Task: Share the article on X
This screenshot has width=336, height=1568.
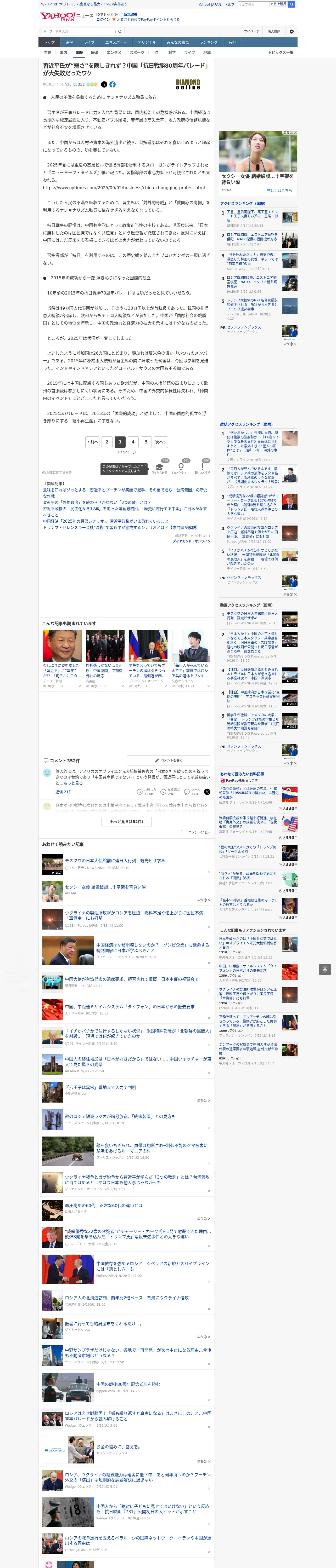Action: (x=104, y=85)
